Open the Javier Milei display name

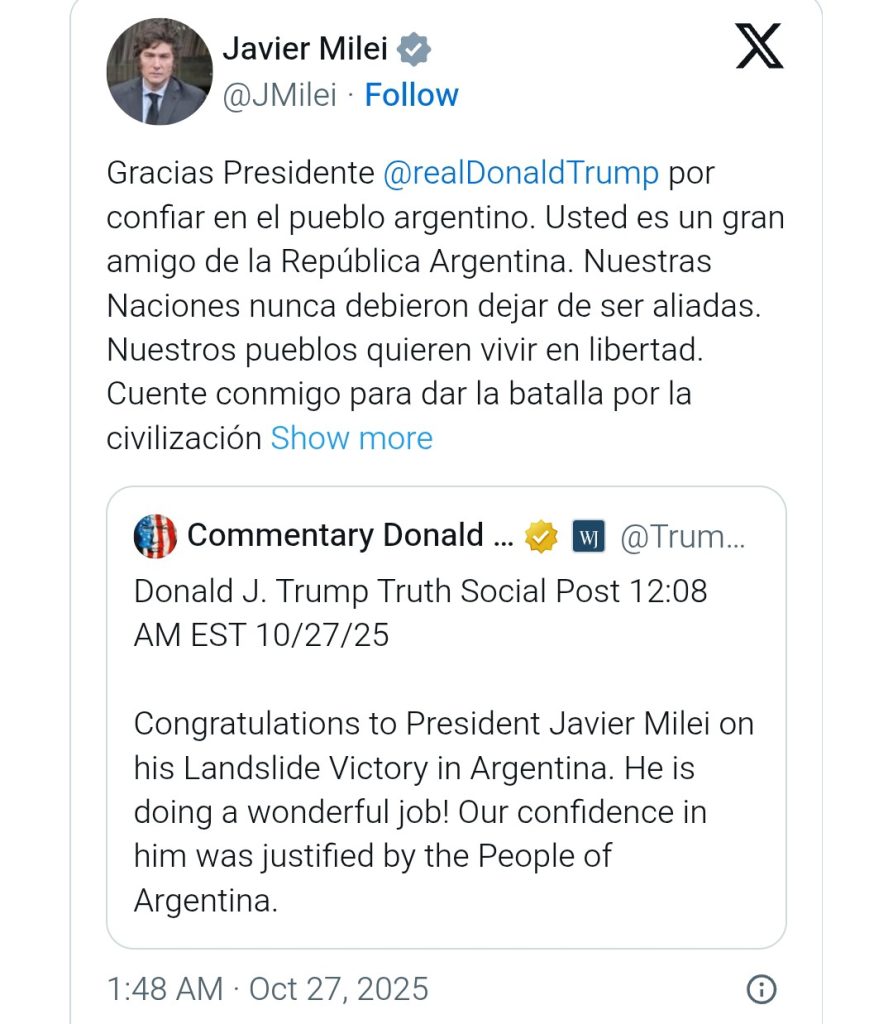[x=306, y=48]
